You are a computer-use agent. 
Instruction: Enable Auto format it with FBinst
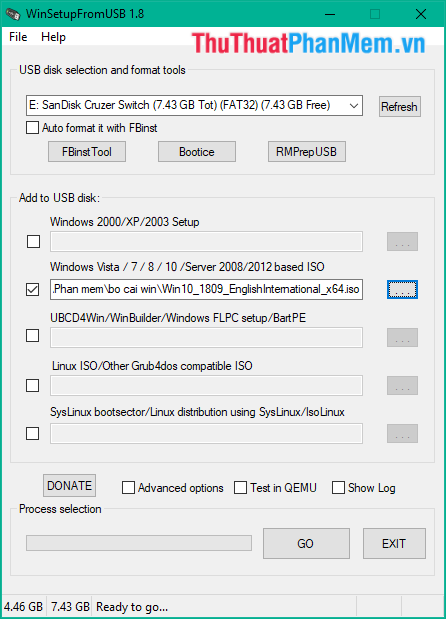[32, 128]
